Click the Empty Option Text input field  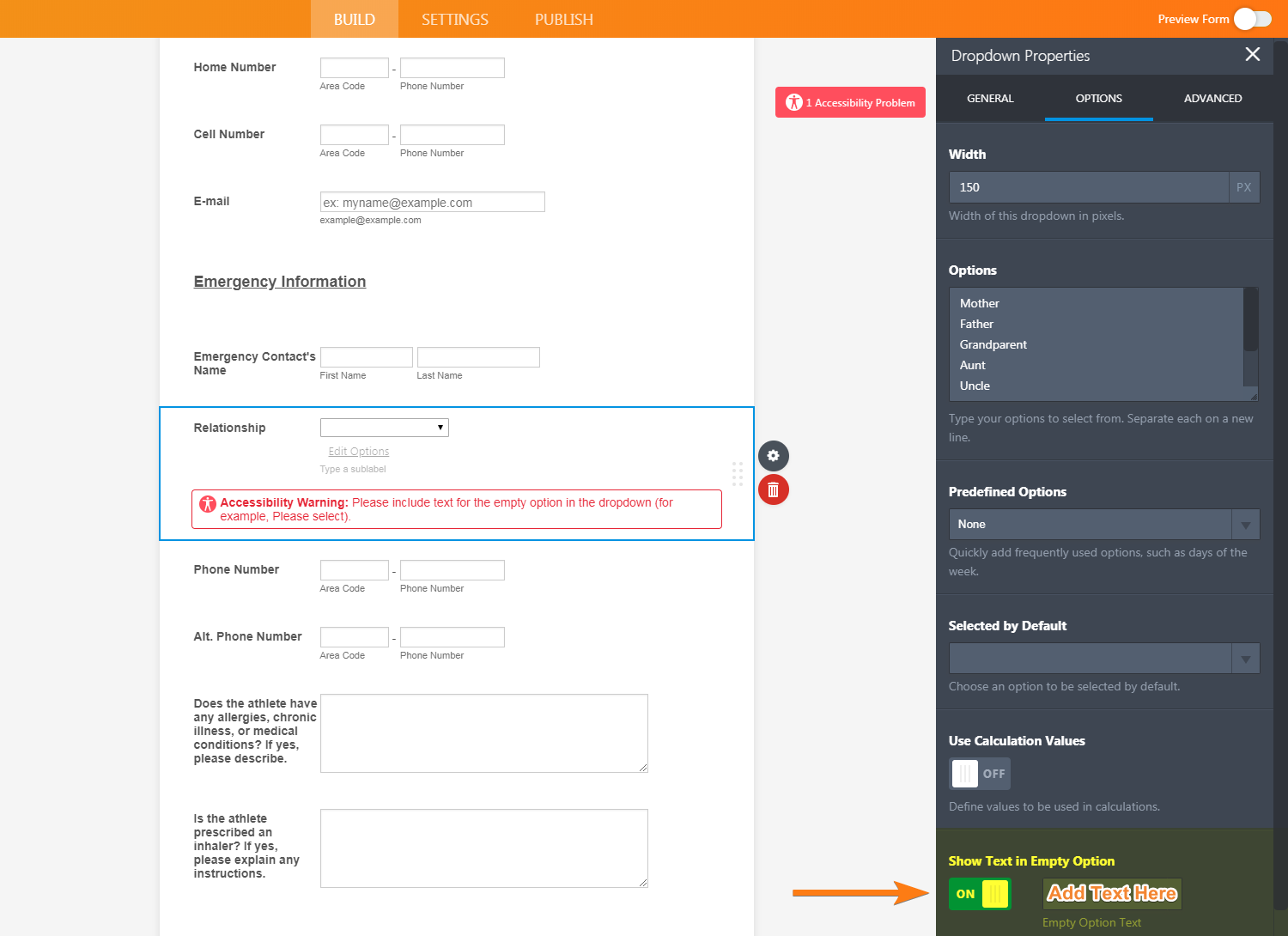point(1113,894)
